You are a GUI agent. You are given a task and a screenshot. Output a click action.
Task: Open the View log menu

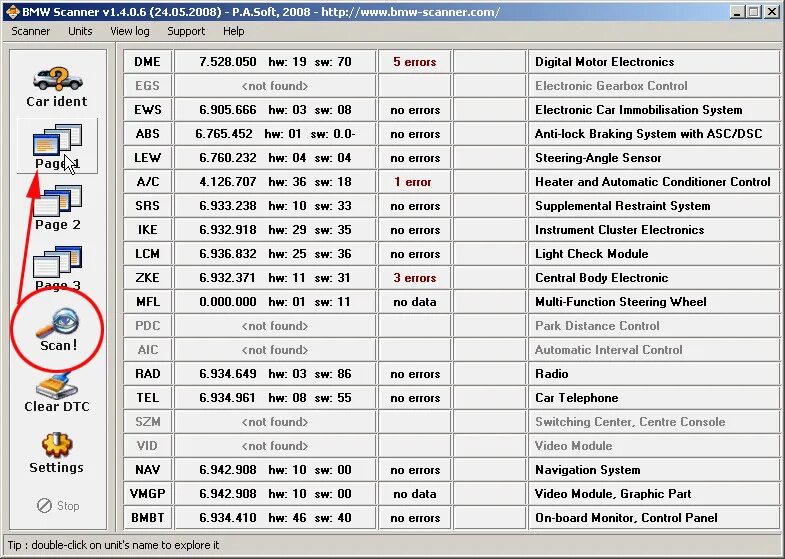point(130,31)
